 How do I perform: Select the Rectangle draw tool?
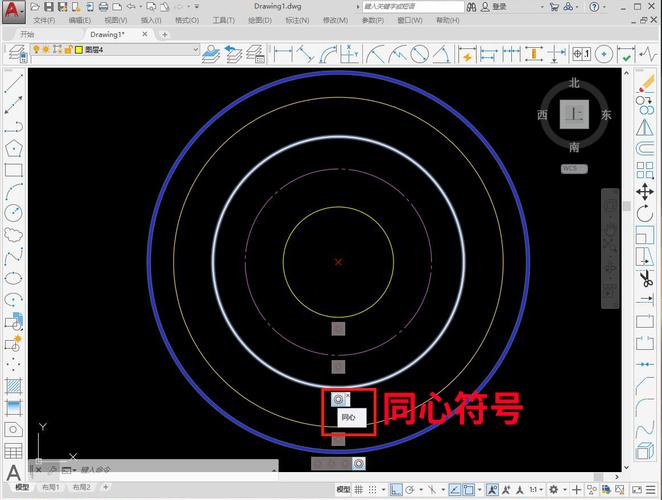pos(13,170)
